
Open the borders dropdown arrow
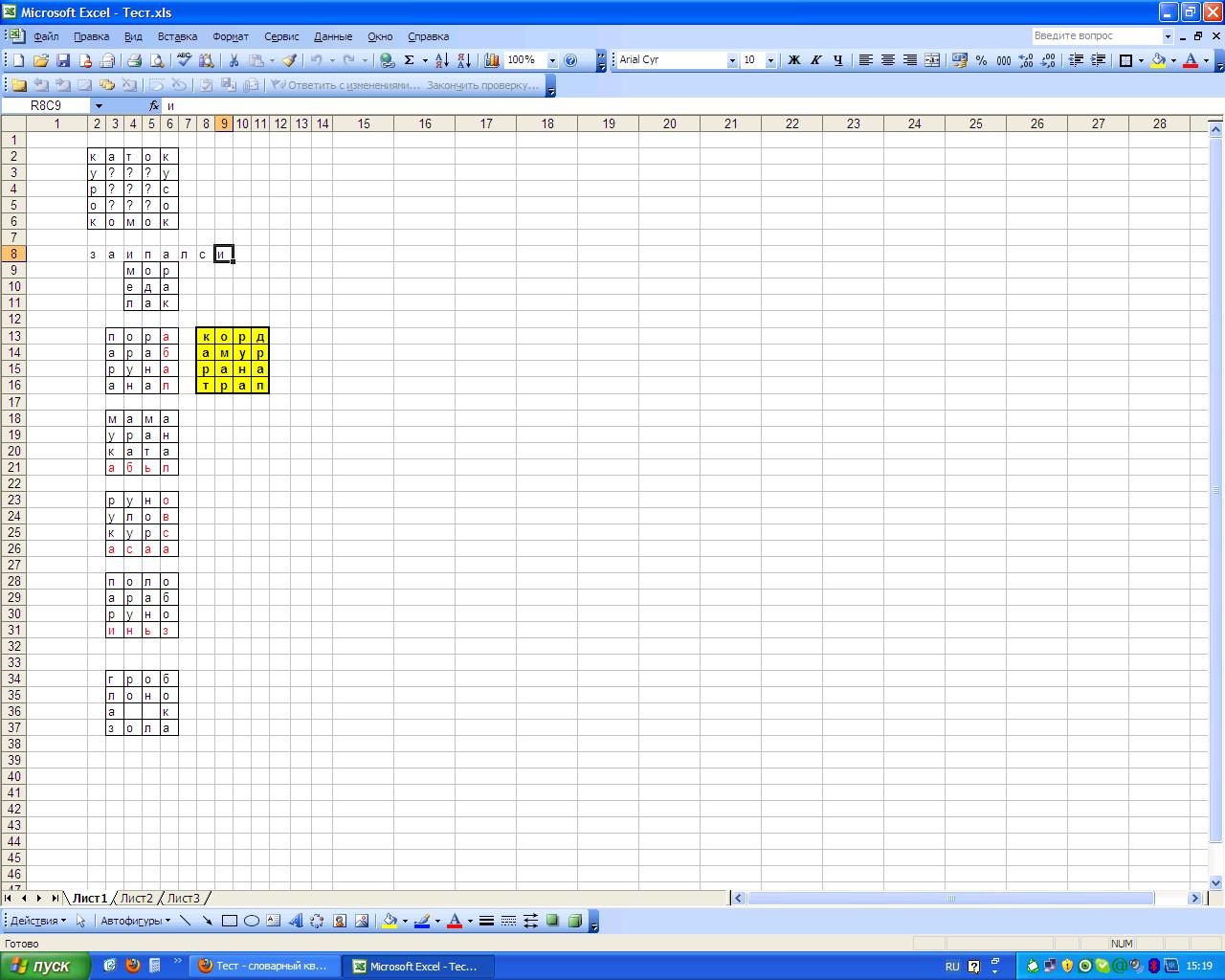[1141, 60]
